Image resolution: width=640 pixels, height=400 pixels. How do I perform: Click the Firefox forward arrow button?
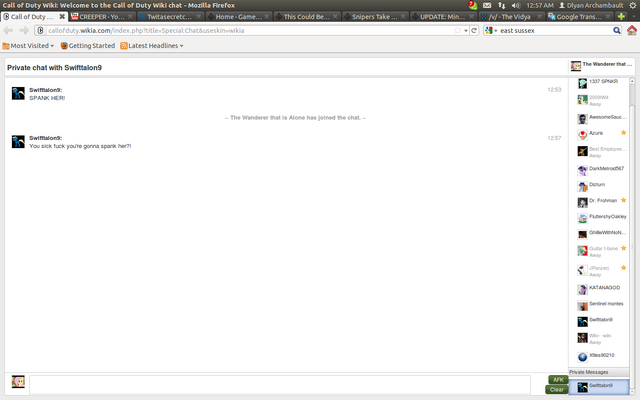(24, 30)
